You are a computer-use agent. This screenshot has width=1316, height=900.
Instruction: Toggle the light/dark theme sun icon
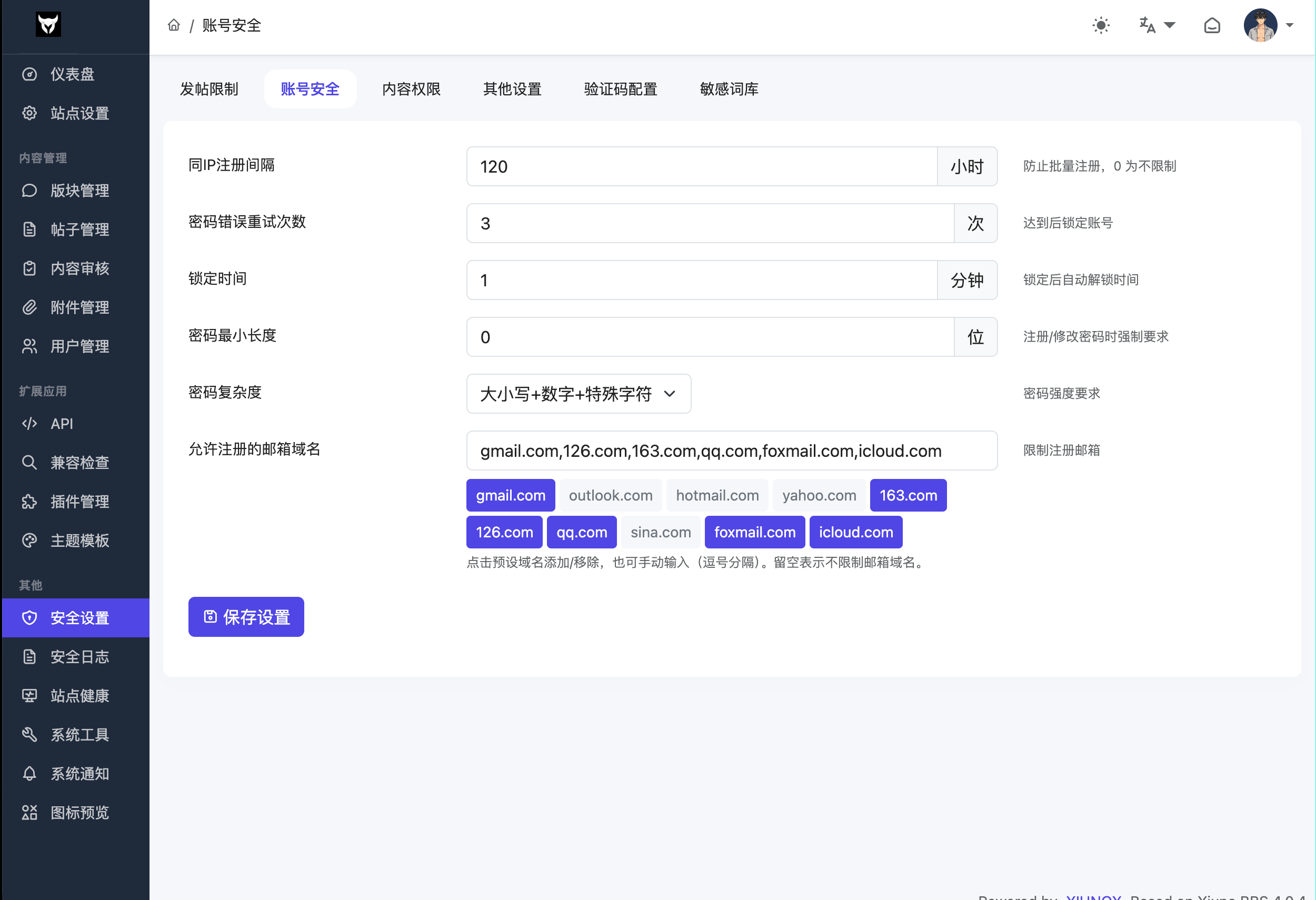point(1101,25)
